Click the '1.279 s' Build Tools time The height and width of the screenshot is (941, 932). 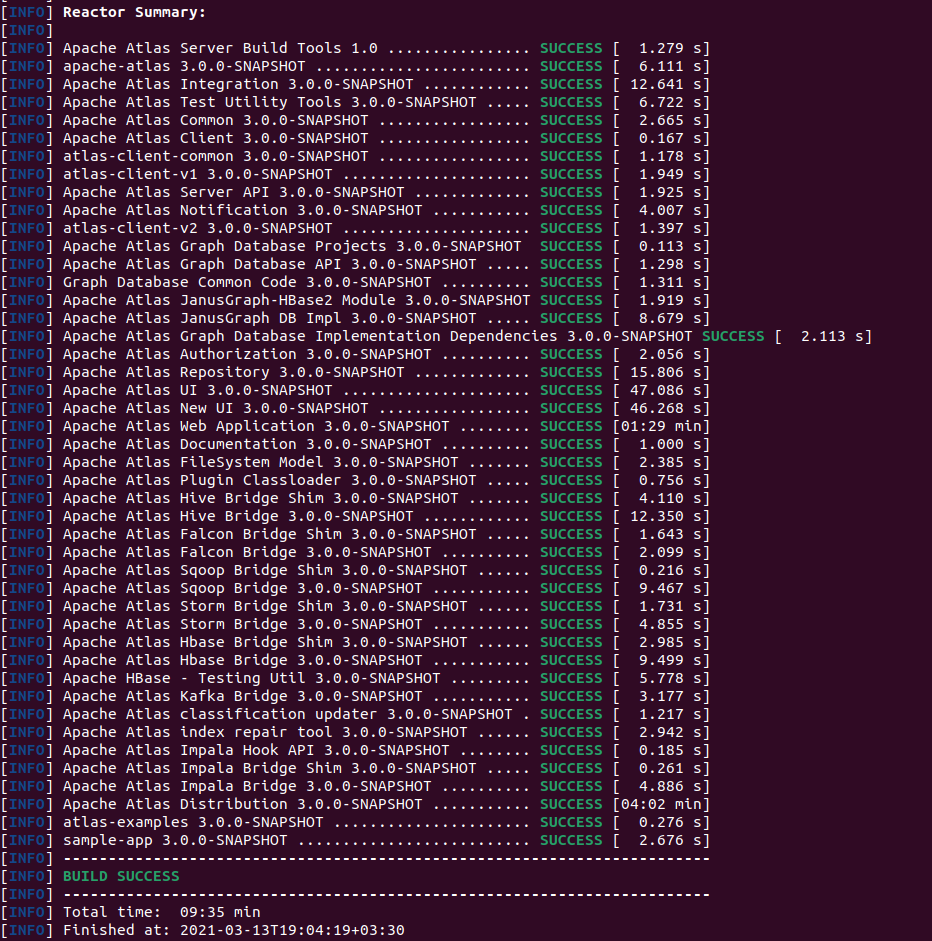pyautogui.click(x=670, y=48)
